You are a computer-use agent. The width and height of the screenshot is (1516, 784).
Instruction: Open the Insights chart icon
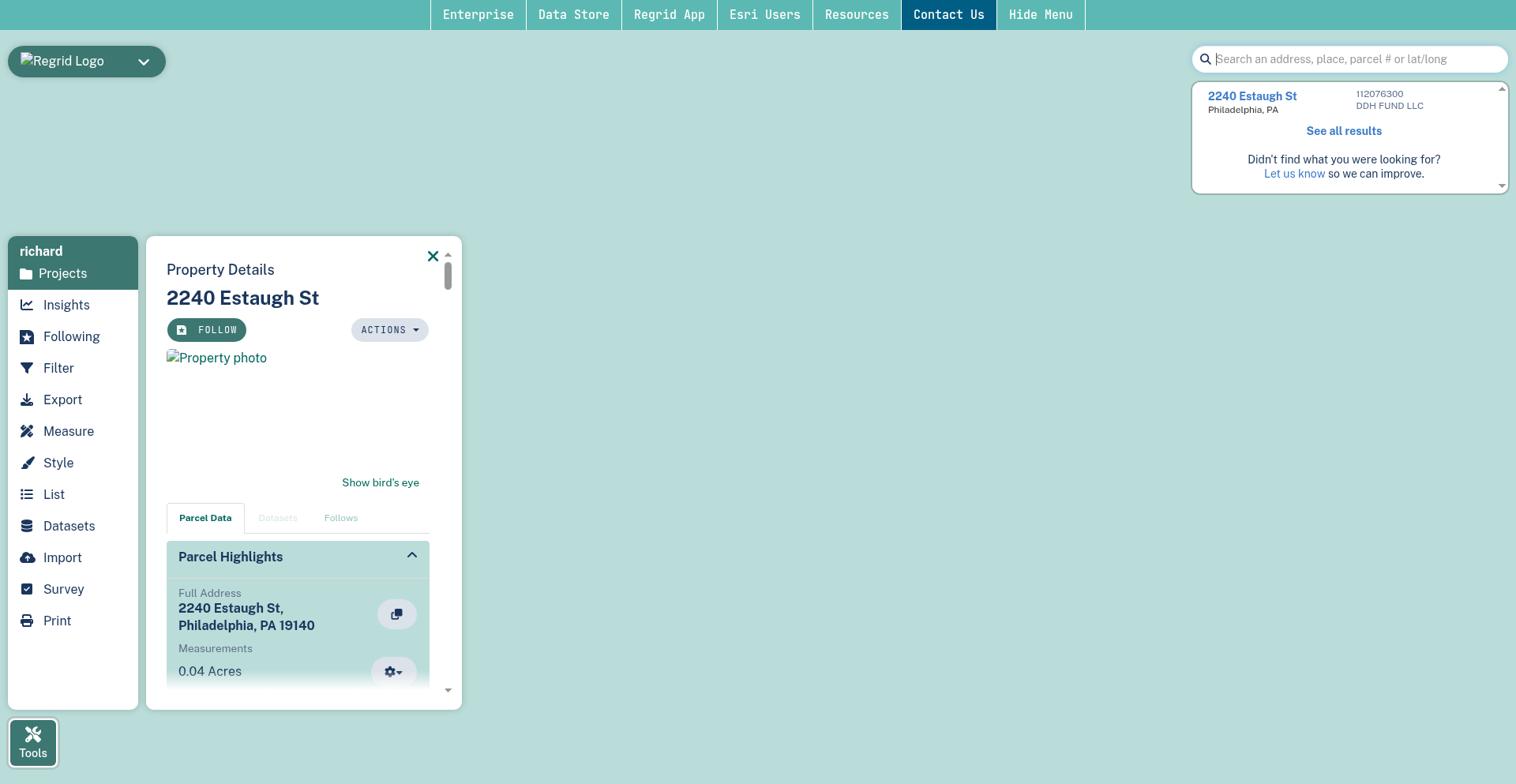(27, 305)
